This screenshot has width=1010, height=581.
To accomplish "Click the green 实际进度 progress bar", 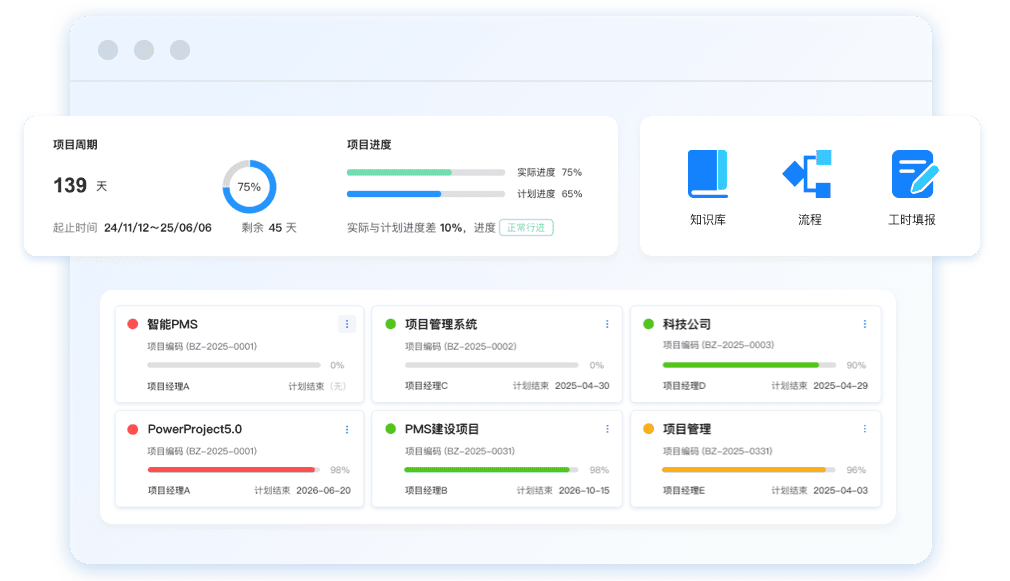I will [x=426, y=173].
